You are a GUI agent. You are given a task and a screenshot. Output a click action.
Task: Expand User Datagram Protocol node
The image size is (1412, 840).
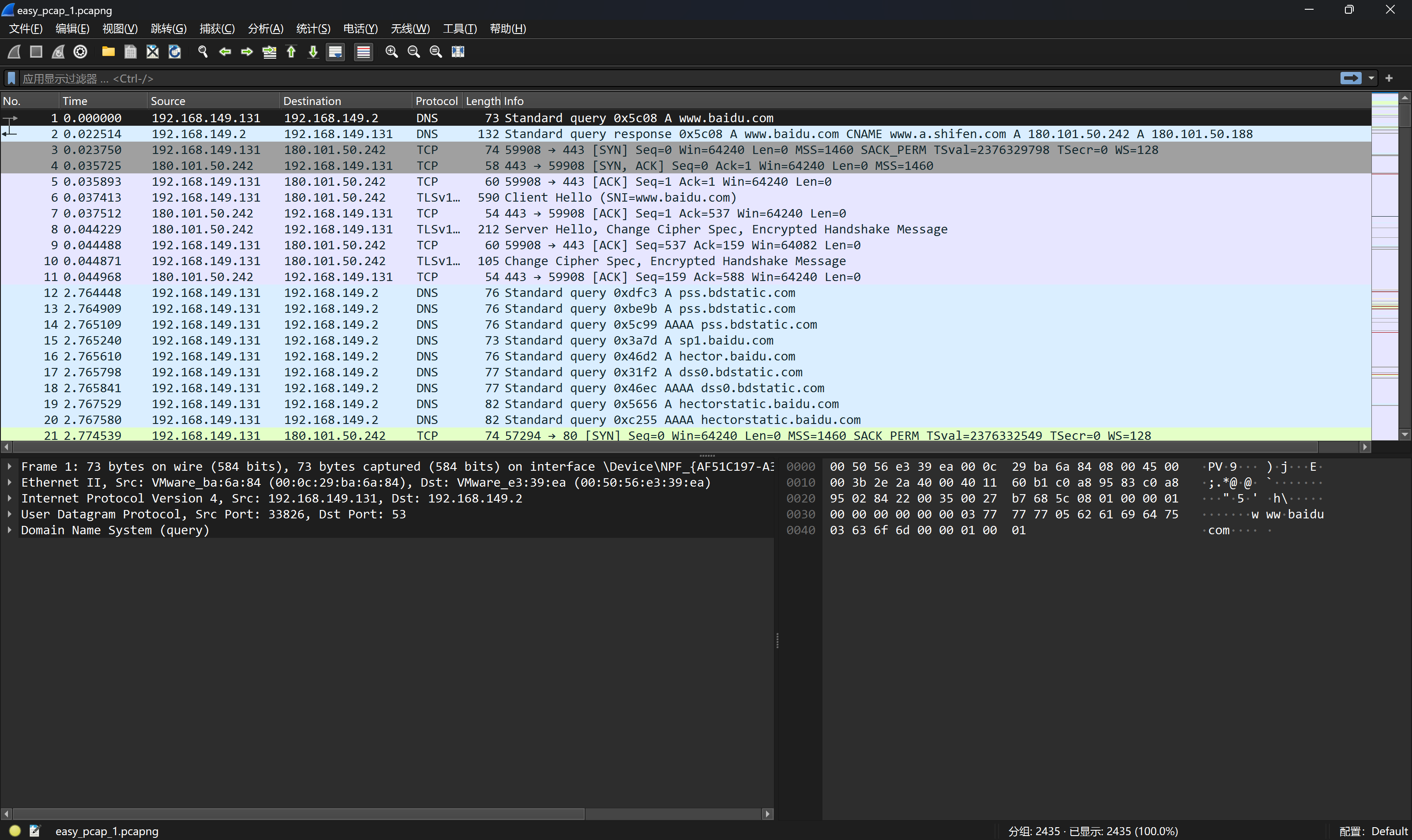(x=10, y=514)
